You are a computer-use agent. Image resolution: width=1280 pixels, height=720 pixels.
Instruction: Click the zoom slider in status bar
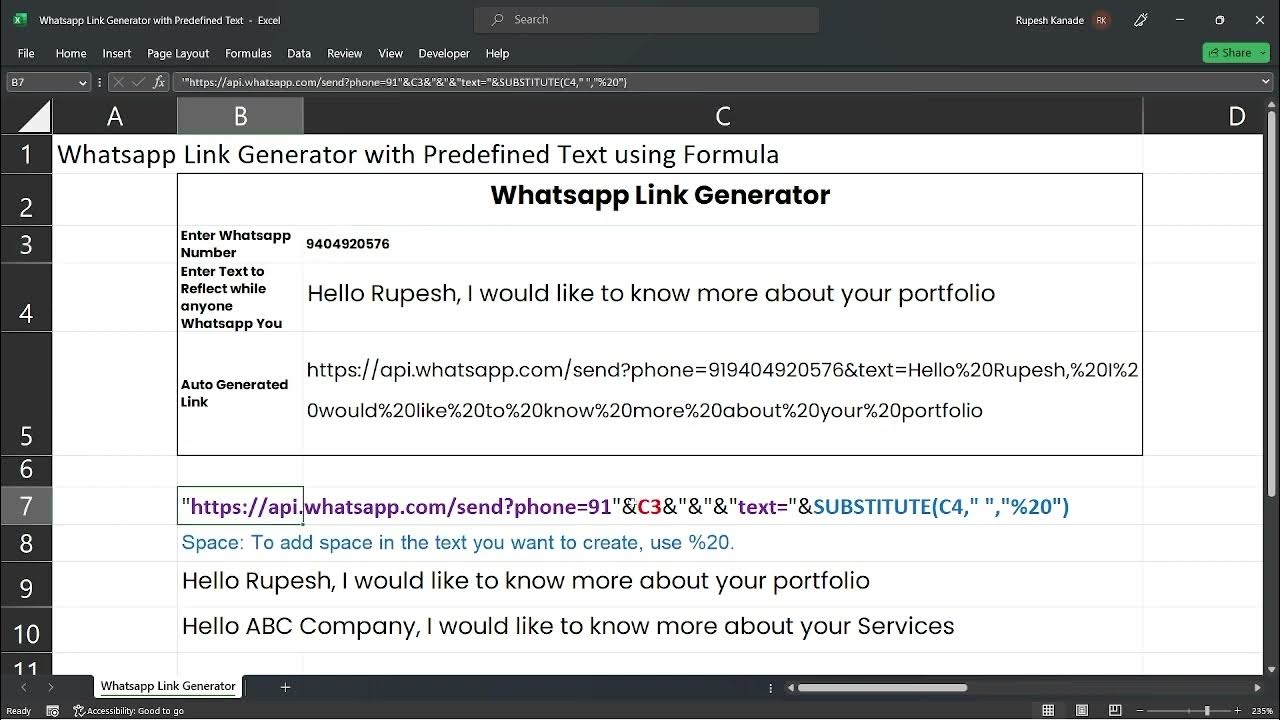pyautogui.click(x=1207, y=711)
